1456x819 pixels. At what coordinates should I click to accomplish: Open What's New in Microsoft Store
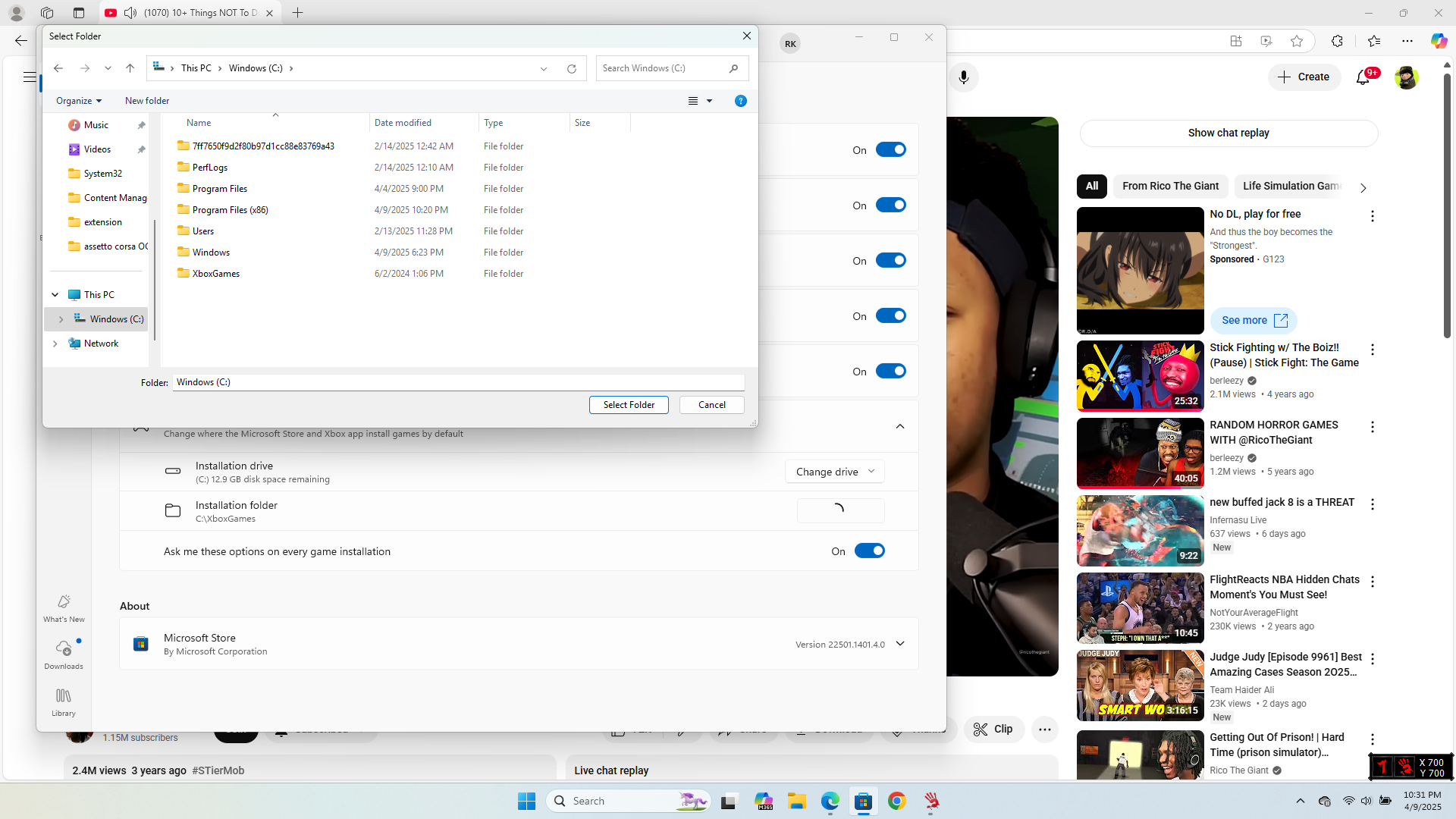(x=64, y=608)
